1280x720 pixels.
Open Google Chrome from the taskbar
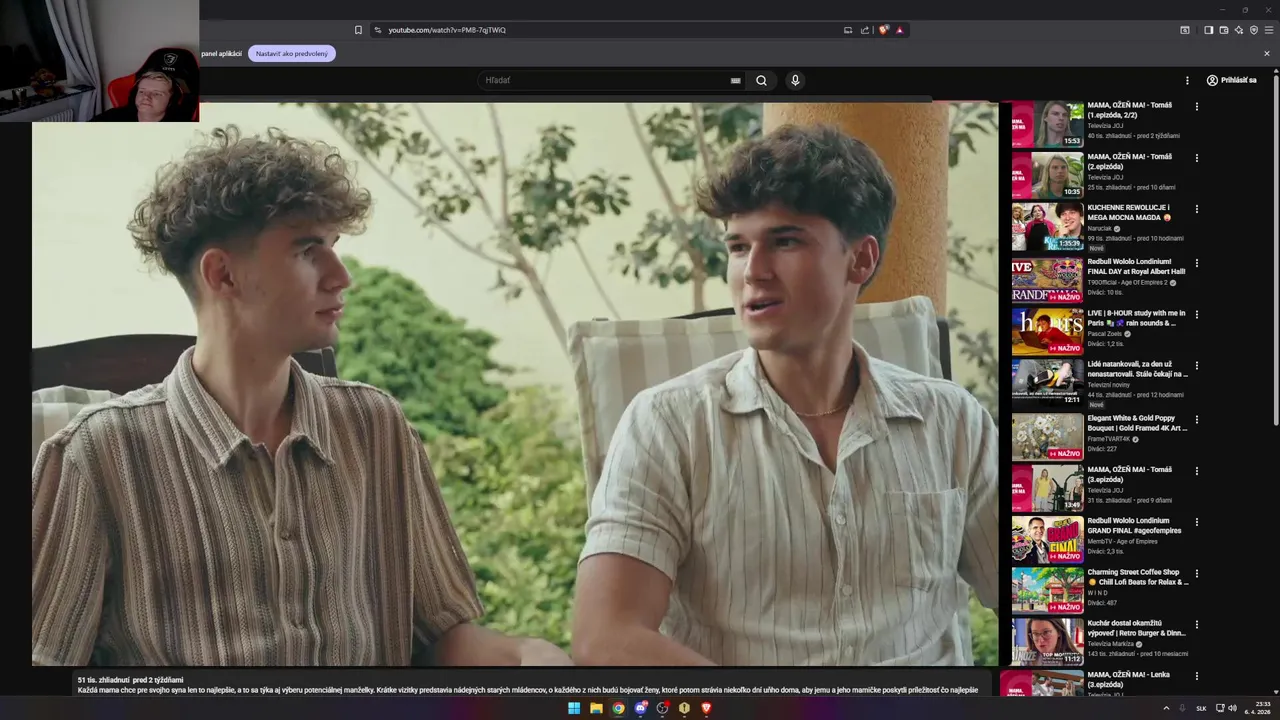[x=618, y=708]
